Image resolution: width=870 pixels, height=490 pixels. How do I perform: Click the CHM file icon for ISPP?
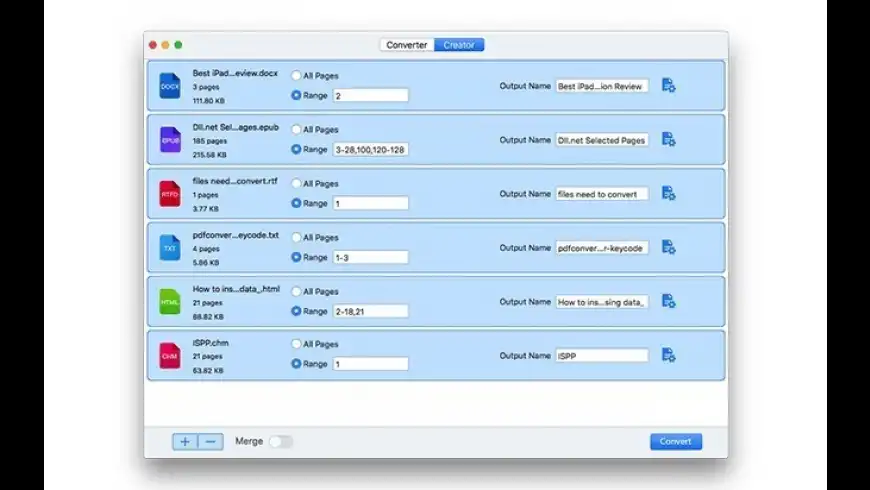[170, 356]
